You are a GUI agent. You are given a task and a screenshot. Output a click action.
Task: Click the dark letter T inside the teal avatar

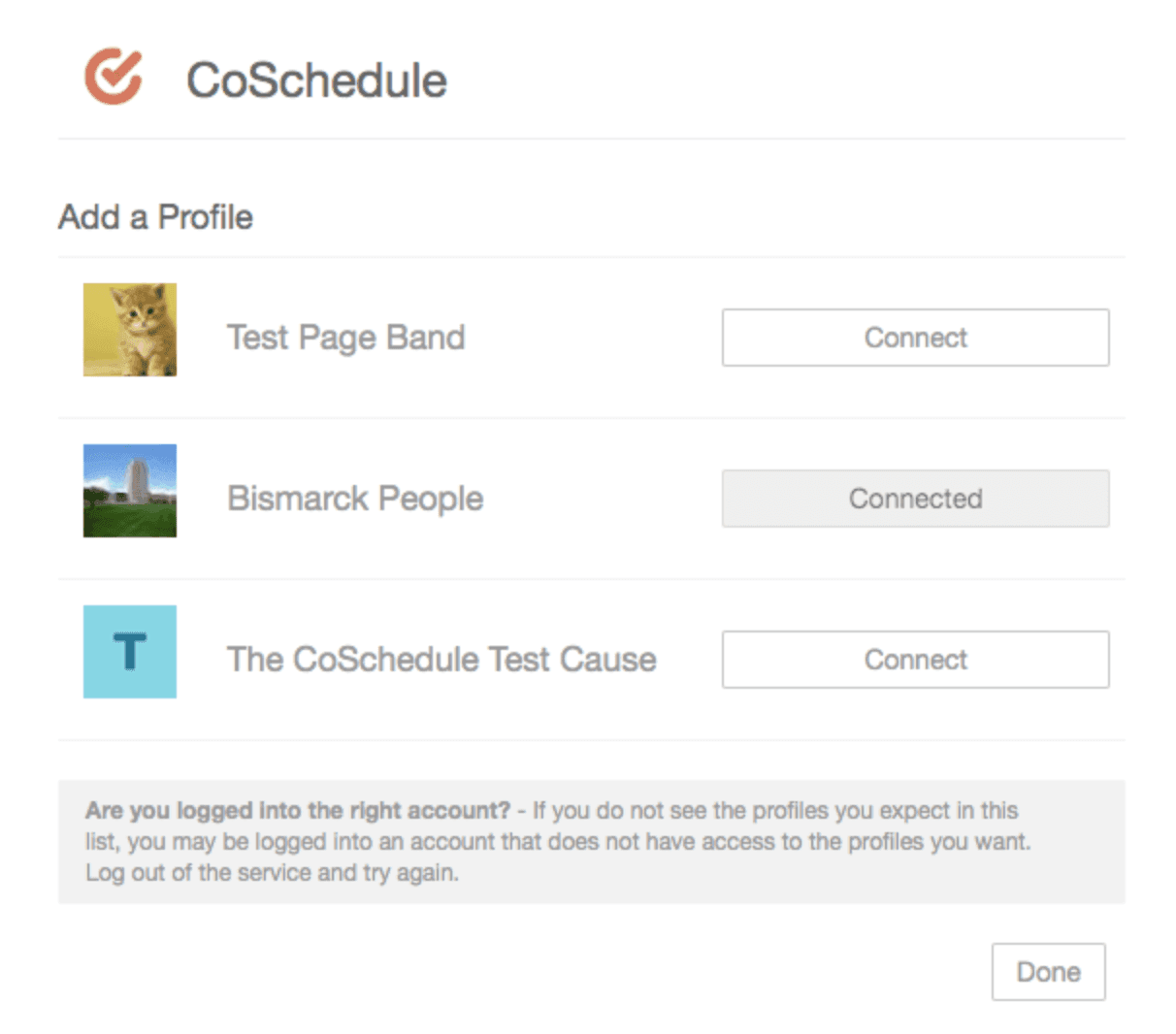coord(129,652)
